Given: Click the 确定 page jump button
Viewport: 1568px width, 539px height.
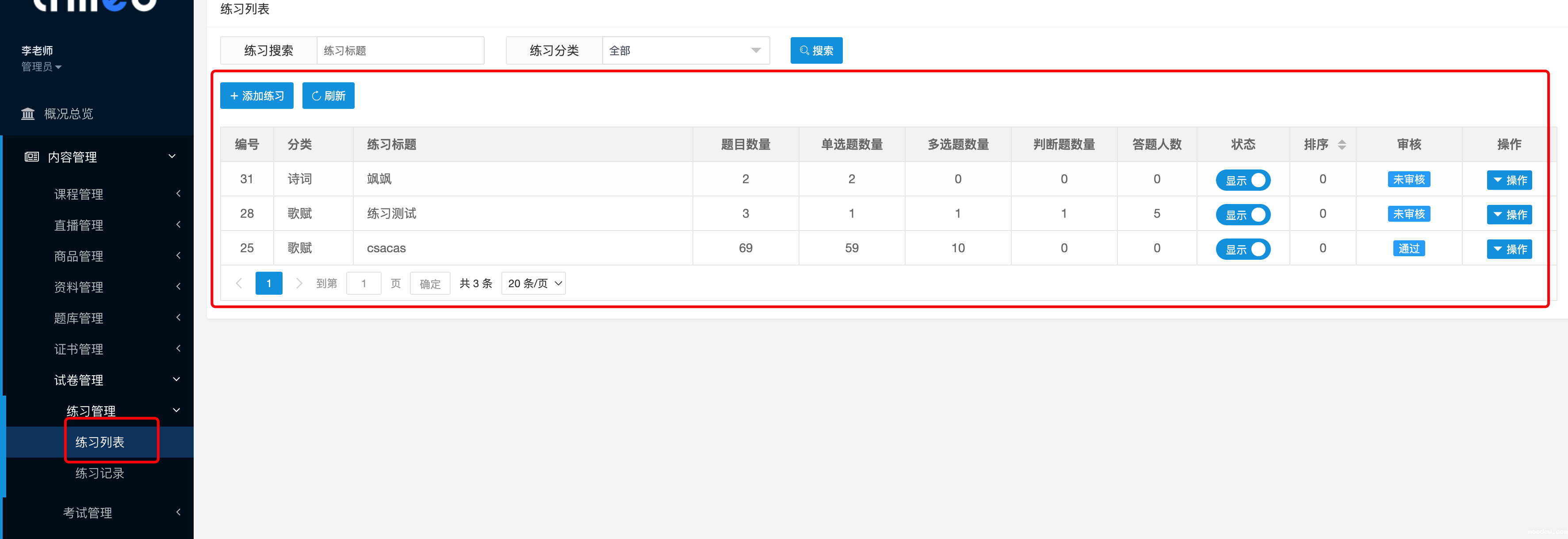Looking at the screenshot, I should (x=430, y=283).
